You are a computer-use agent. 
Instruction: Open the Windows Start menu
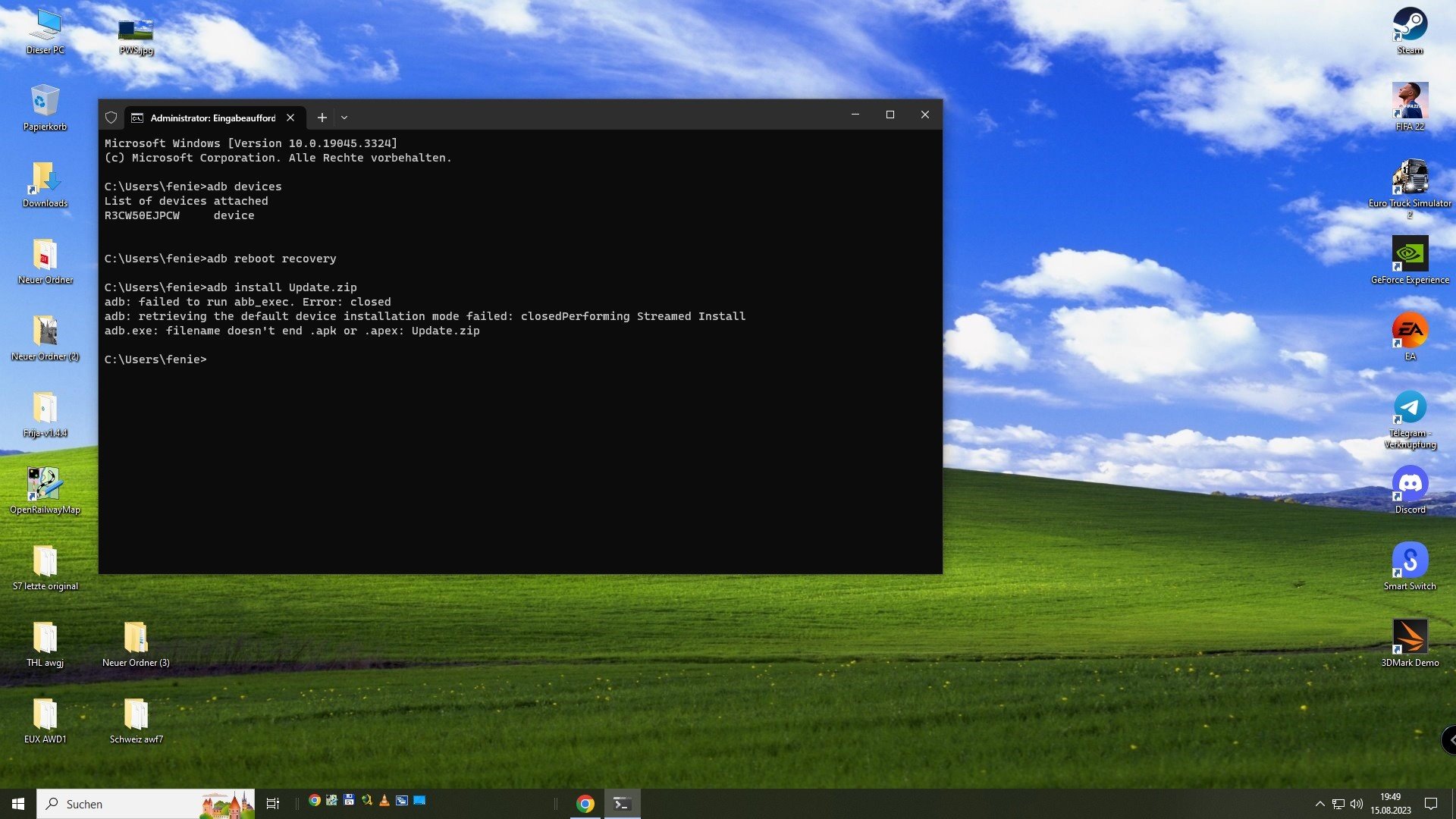pyautogui.click(x=18, y=804)
